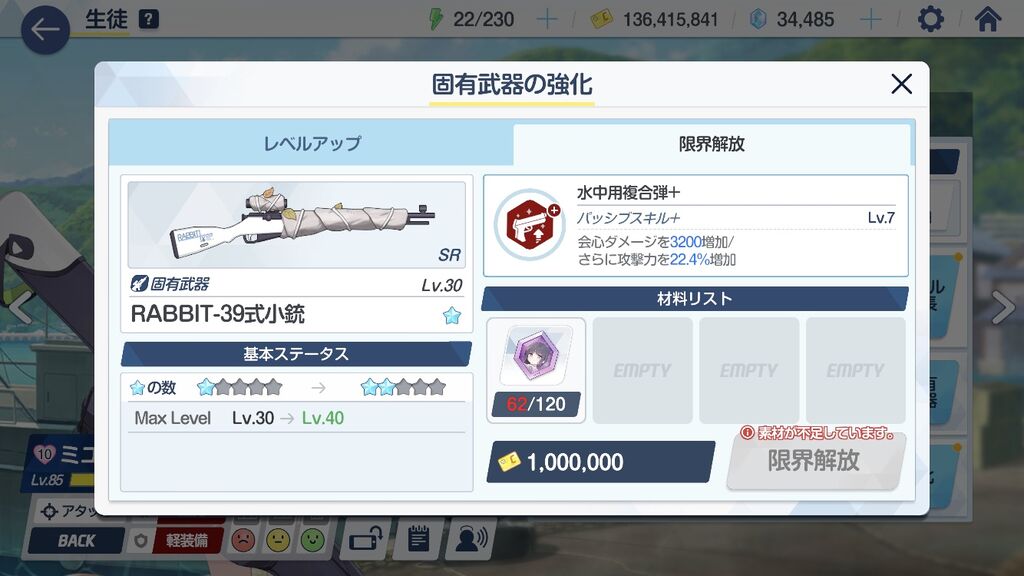Switch to the レベルアップ tab

312,143
